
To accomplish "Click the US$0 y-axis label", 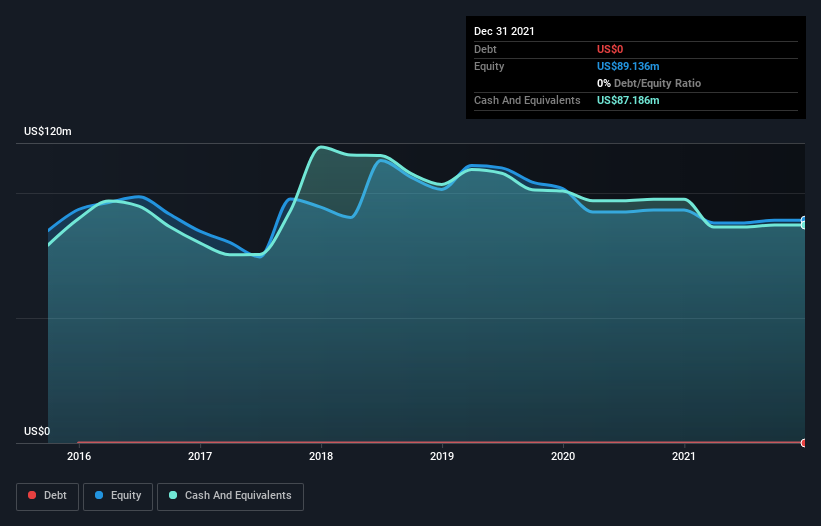I will pos(37,431).
